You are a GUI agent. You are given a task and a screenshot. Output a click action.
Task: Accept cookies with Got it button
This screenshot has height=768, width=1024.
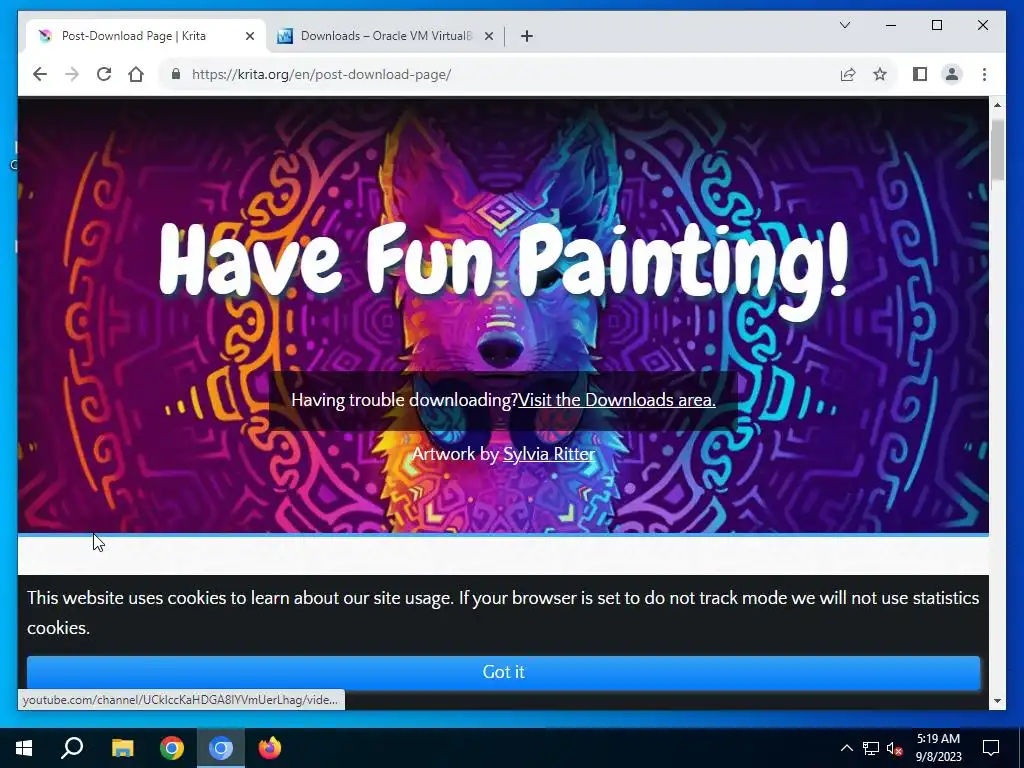(x=503, y=672)
